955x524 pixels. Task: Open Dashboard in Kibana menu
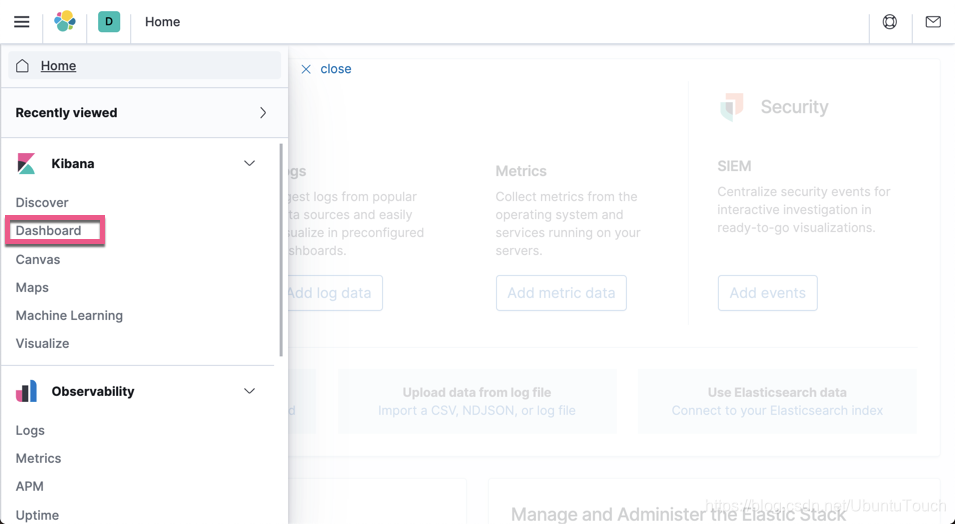pos(49,230)
